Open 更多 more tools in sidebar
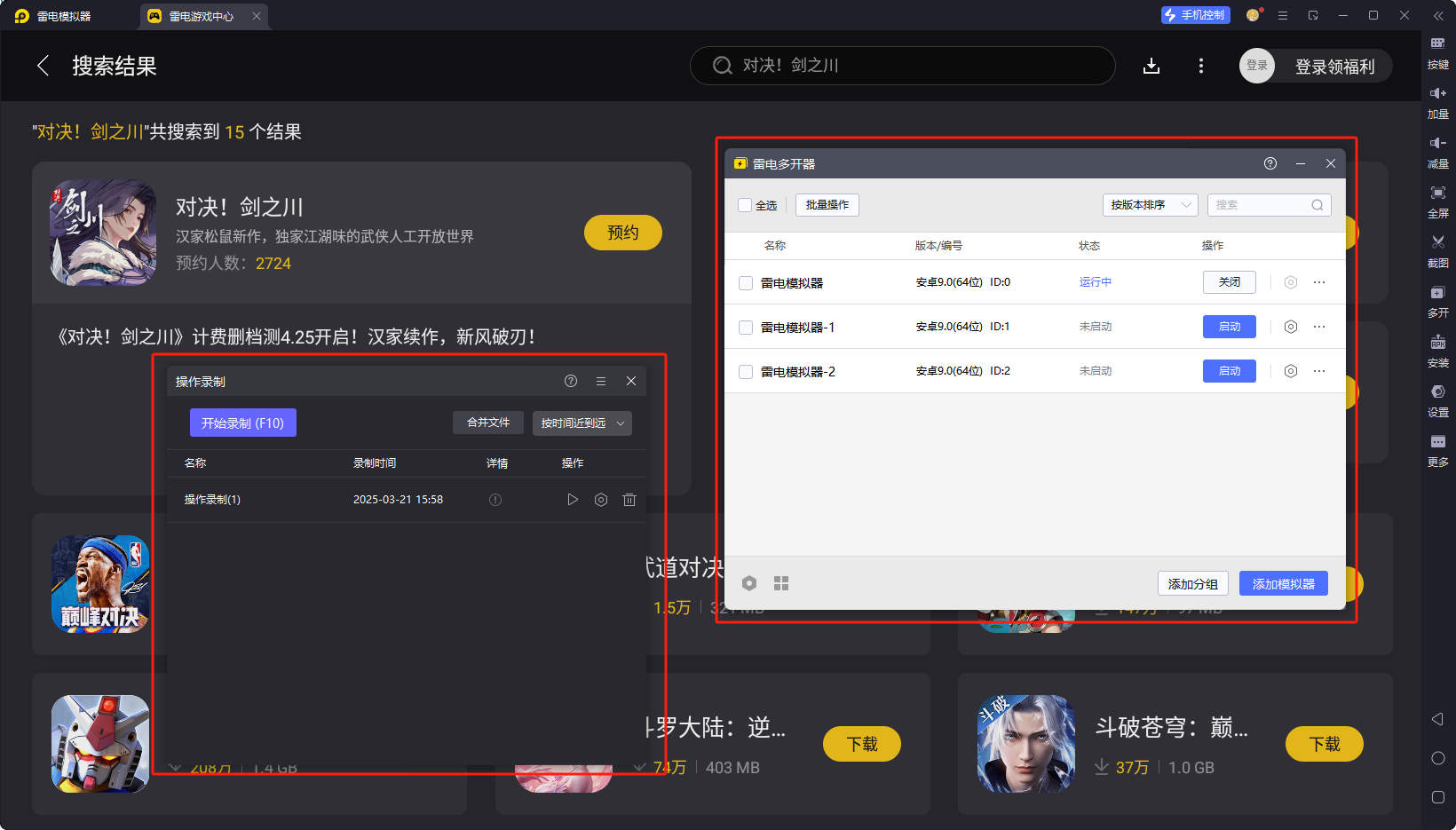 [1437, 450]
